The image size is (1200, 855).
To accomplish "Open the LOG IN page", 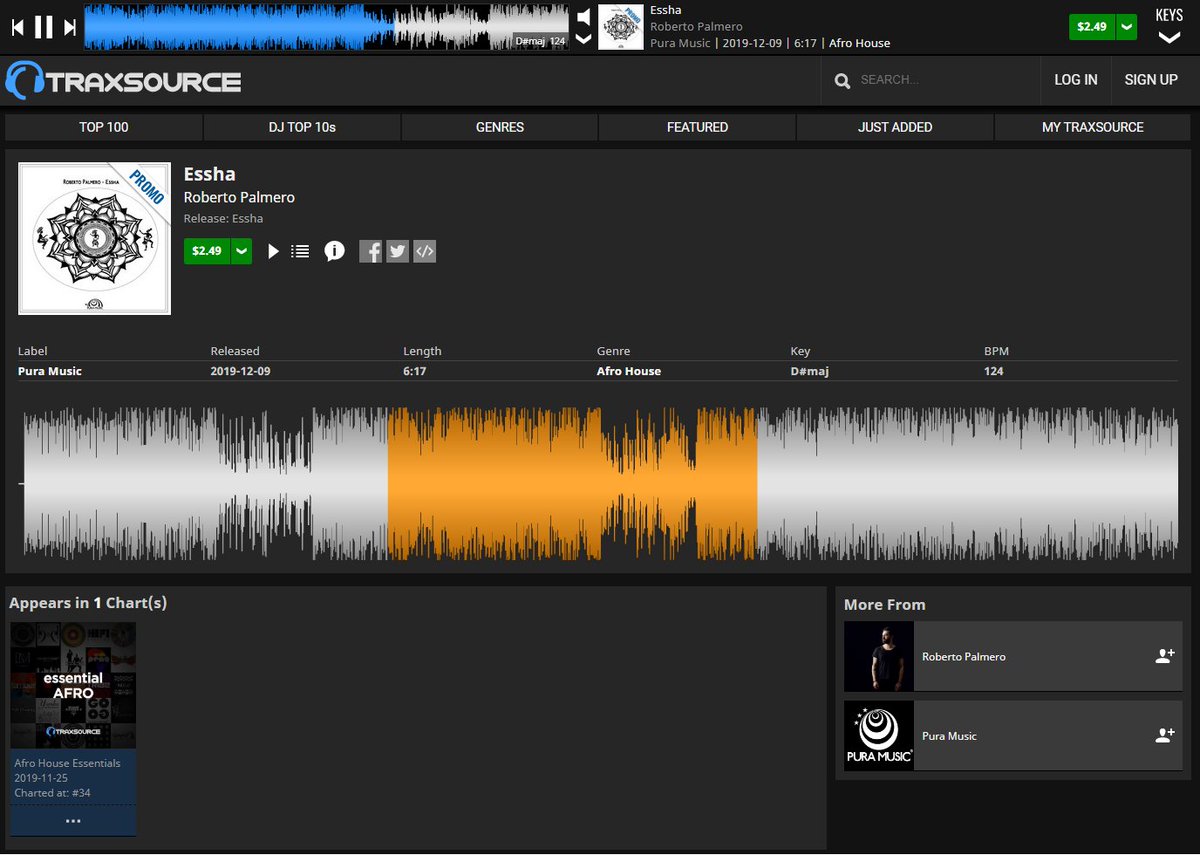I will (x=1076, y=80).
